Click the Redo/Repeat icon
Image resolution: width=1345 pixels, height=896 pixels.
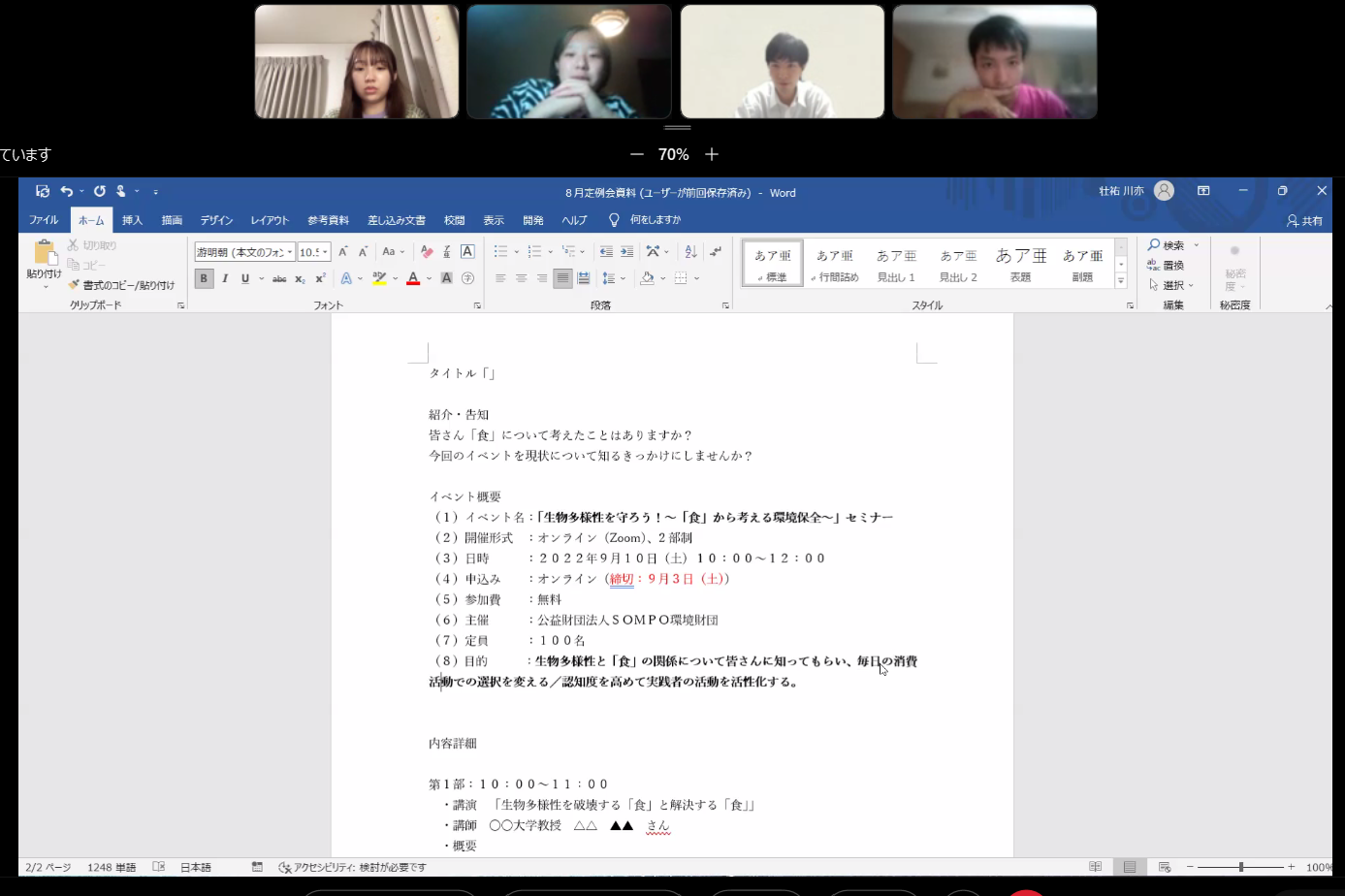pyautogui.click(x=99, y=191)
